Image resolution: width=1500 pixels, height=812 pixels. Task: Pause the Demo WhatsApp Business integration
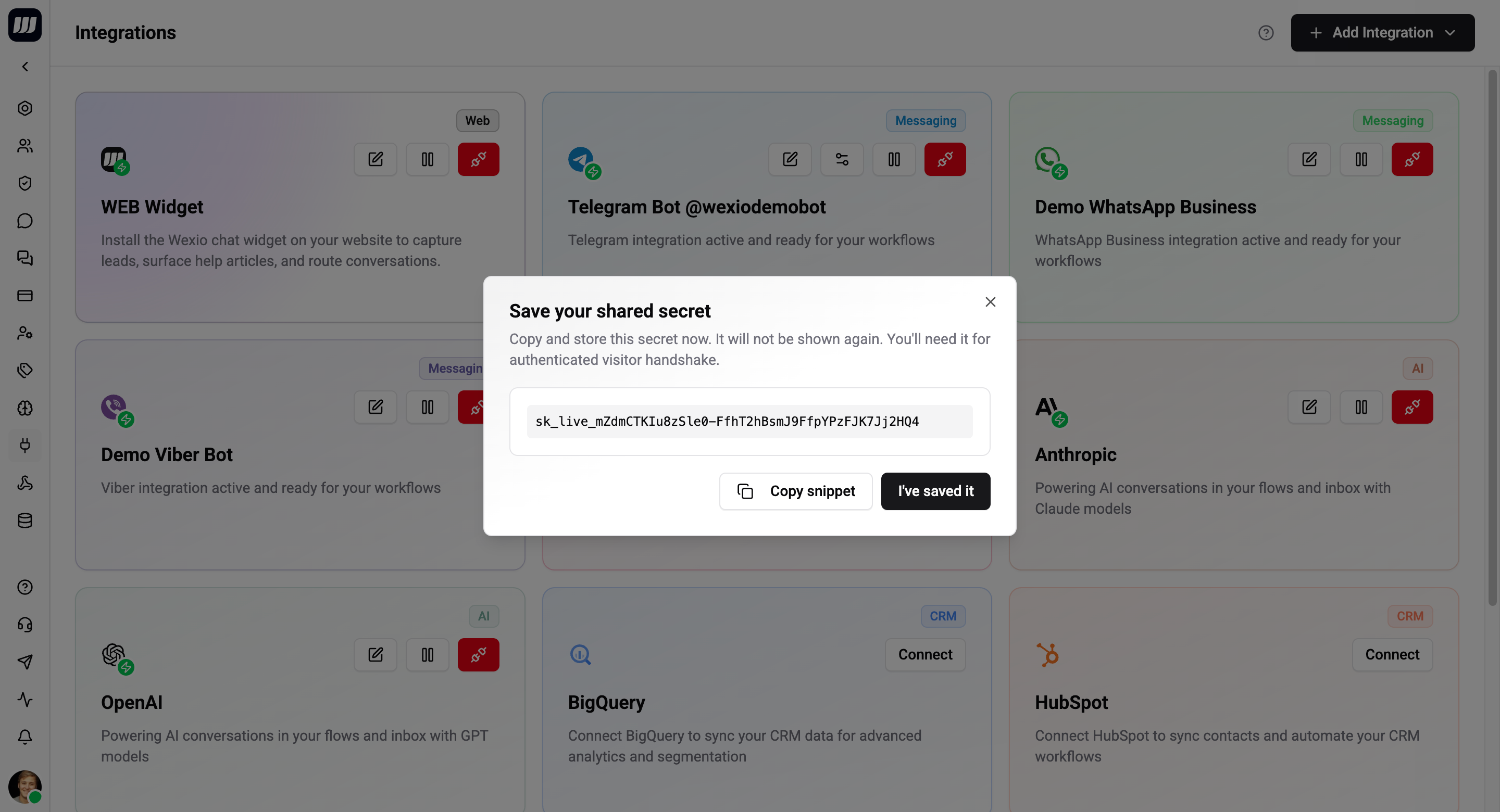tap(1361, 159)
